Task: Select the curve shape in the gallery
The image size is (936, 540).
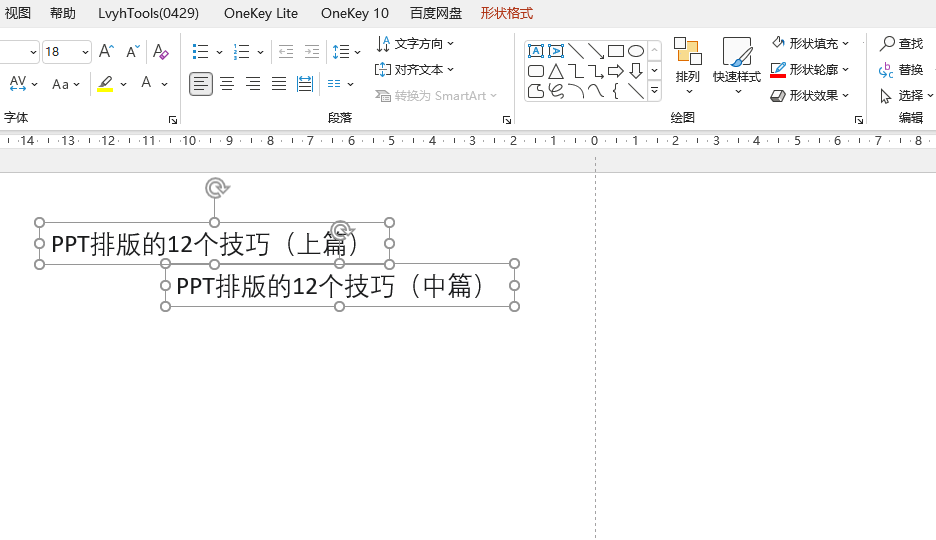Action: pos(596,91)
